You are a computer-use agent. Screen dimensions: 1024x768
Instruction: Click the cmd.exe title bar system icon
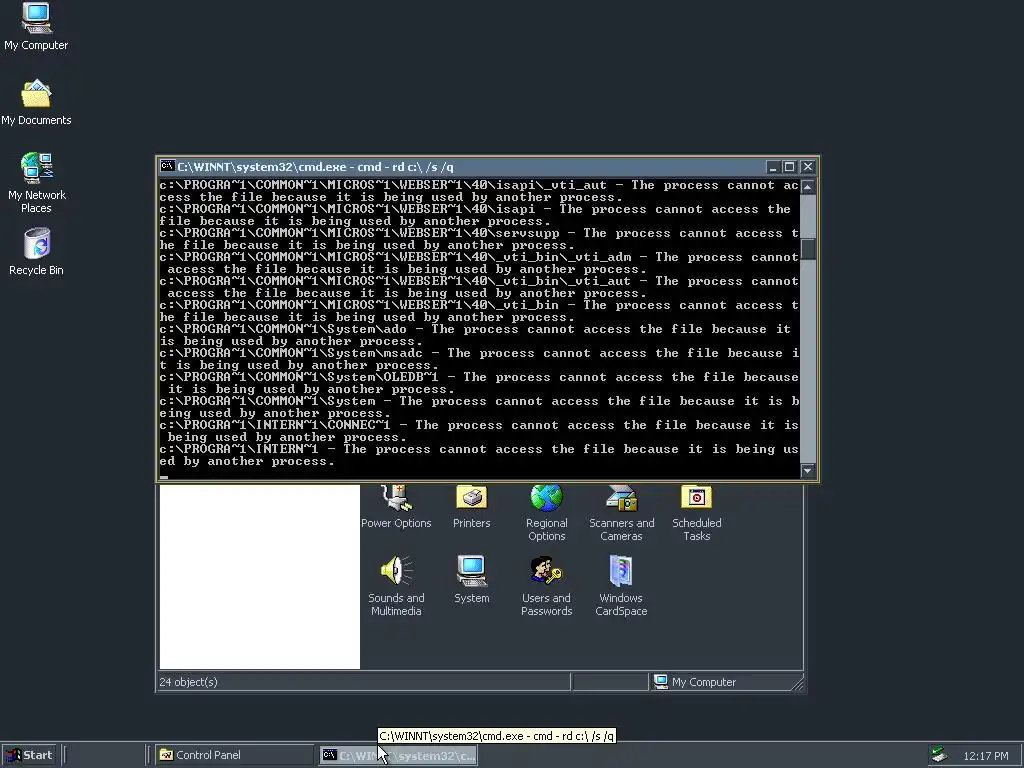tap(167, 167)
